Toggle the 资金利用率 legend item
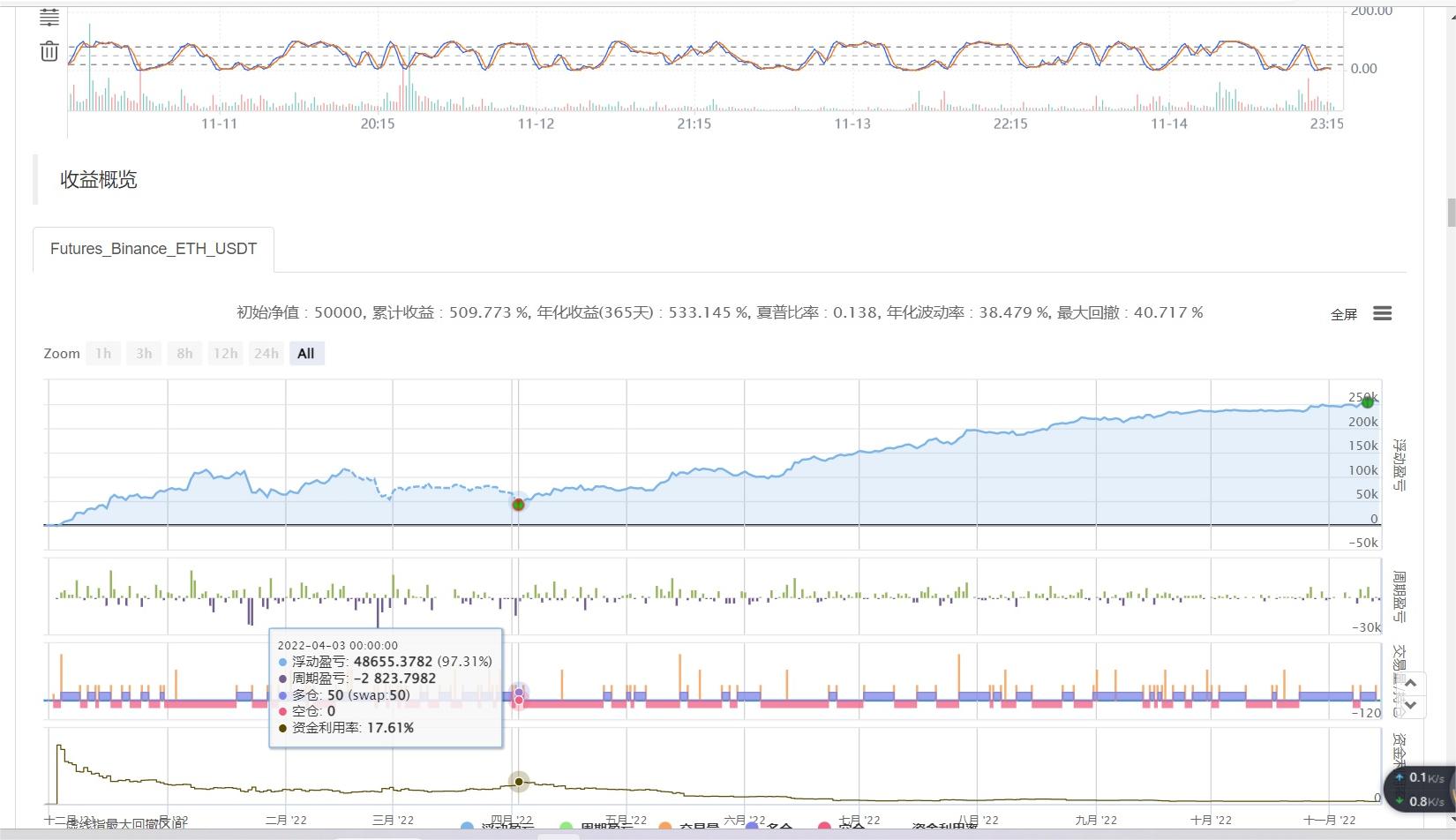The height and width of the screenshot is (840, 1456). (944, 827)
